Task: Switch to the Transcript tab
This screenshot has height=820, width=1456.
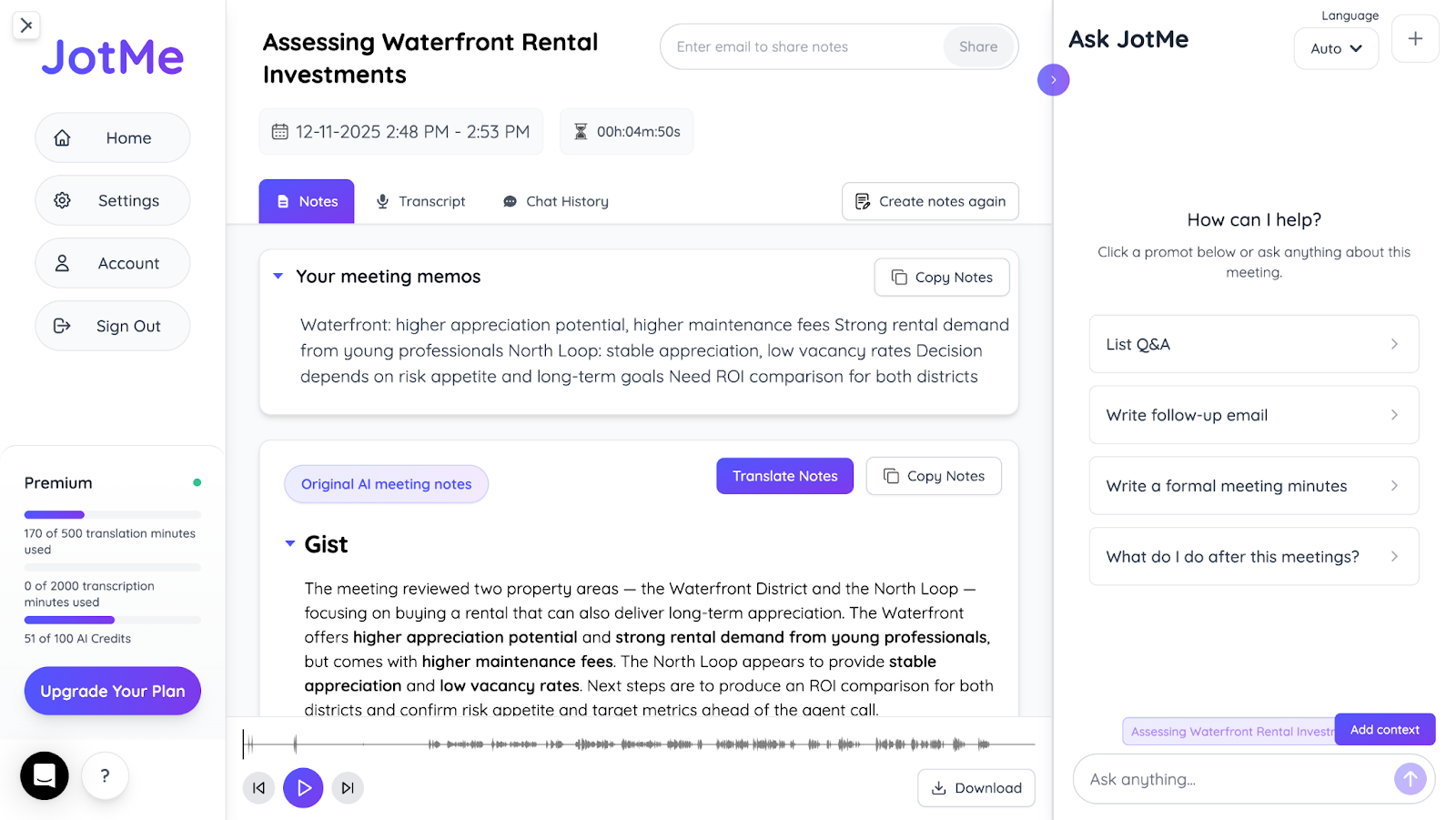Action: click(x=421, y=201)
